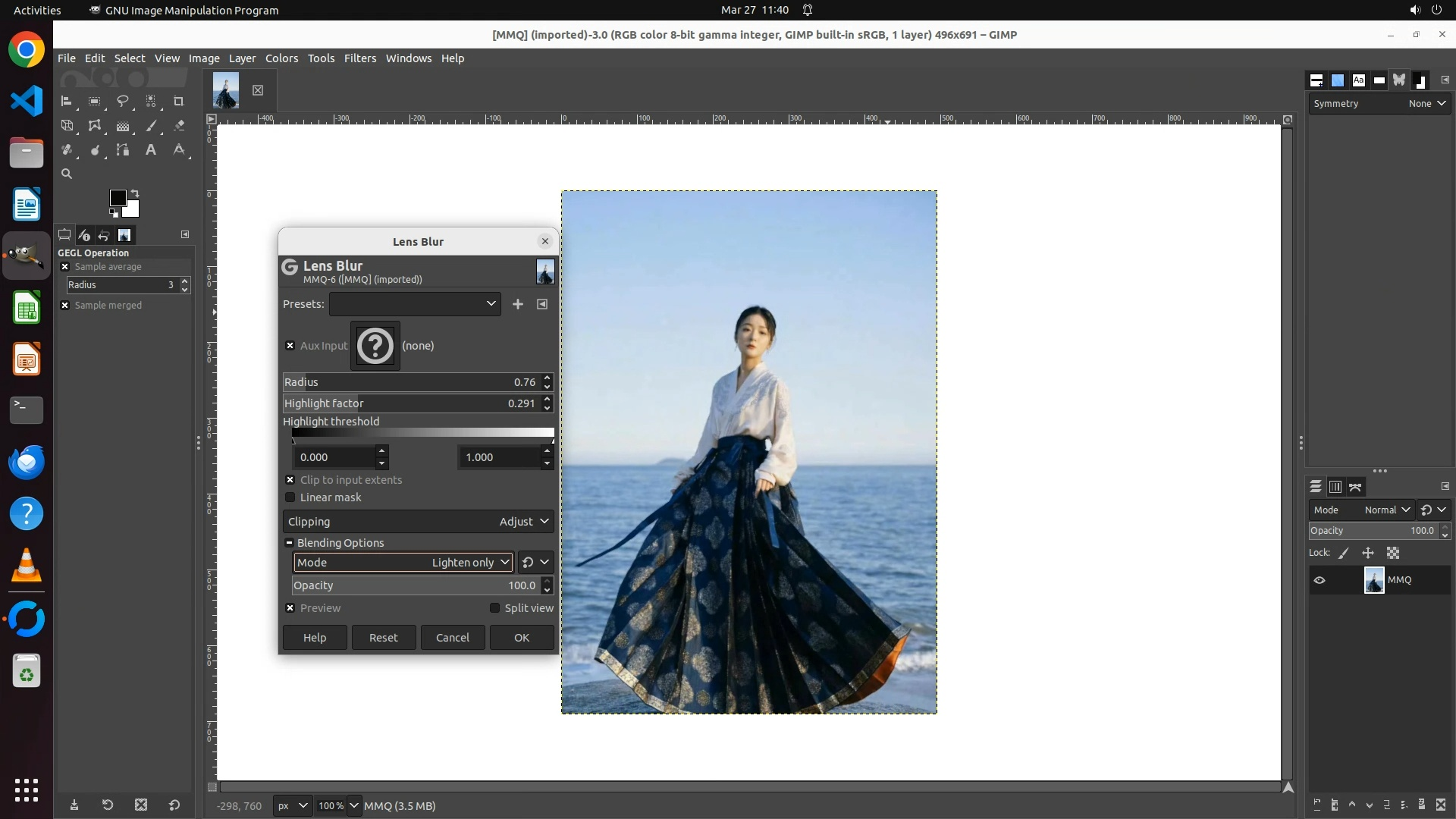The image size is (1456, 819).
Task: Open the Colors menu
Action: click(281, 58)
